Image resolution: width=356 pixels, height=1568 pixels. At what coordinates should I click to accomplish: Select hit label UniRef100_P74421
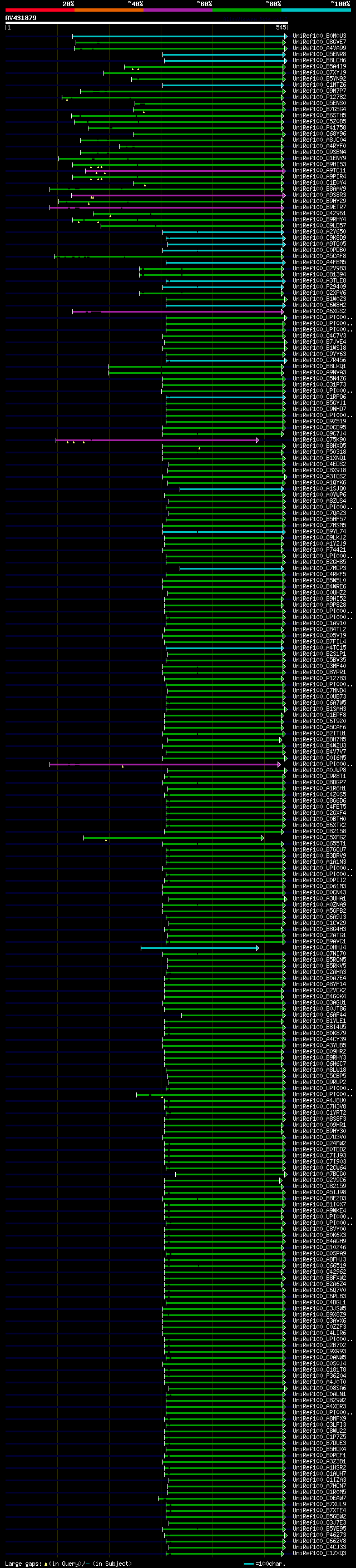click(x=319, y=550)
